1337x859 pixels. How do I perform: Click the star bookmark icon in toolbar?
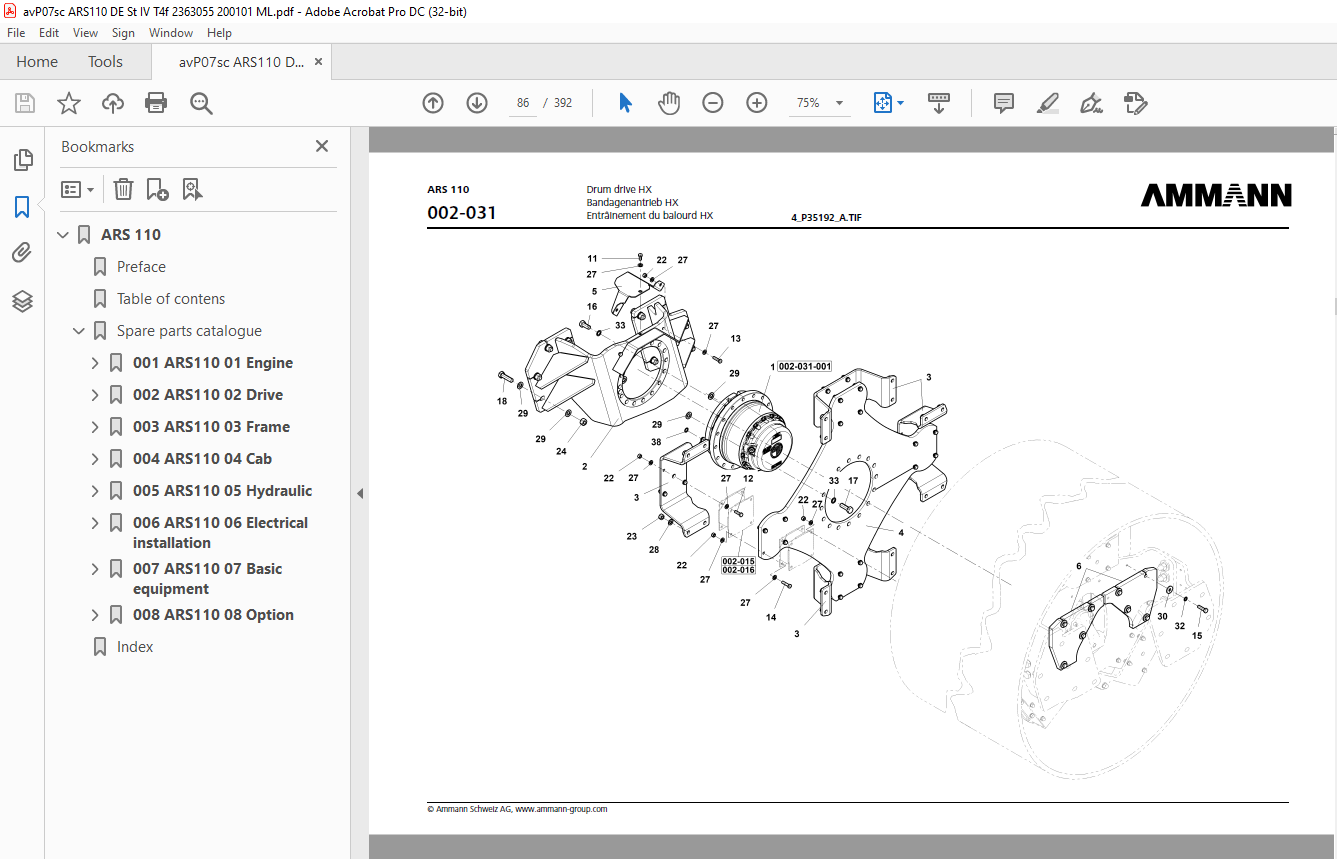point(69,103)
